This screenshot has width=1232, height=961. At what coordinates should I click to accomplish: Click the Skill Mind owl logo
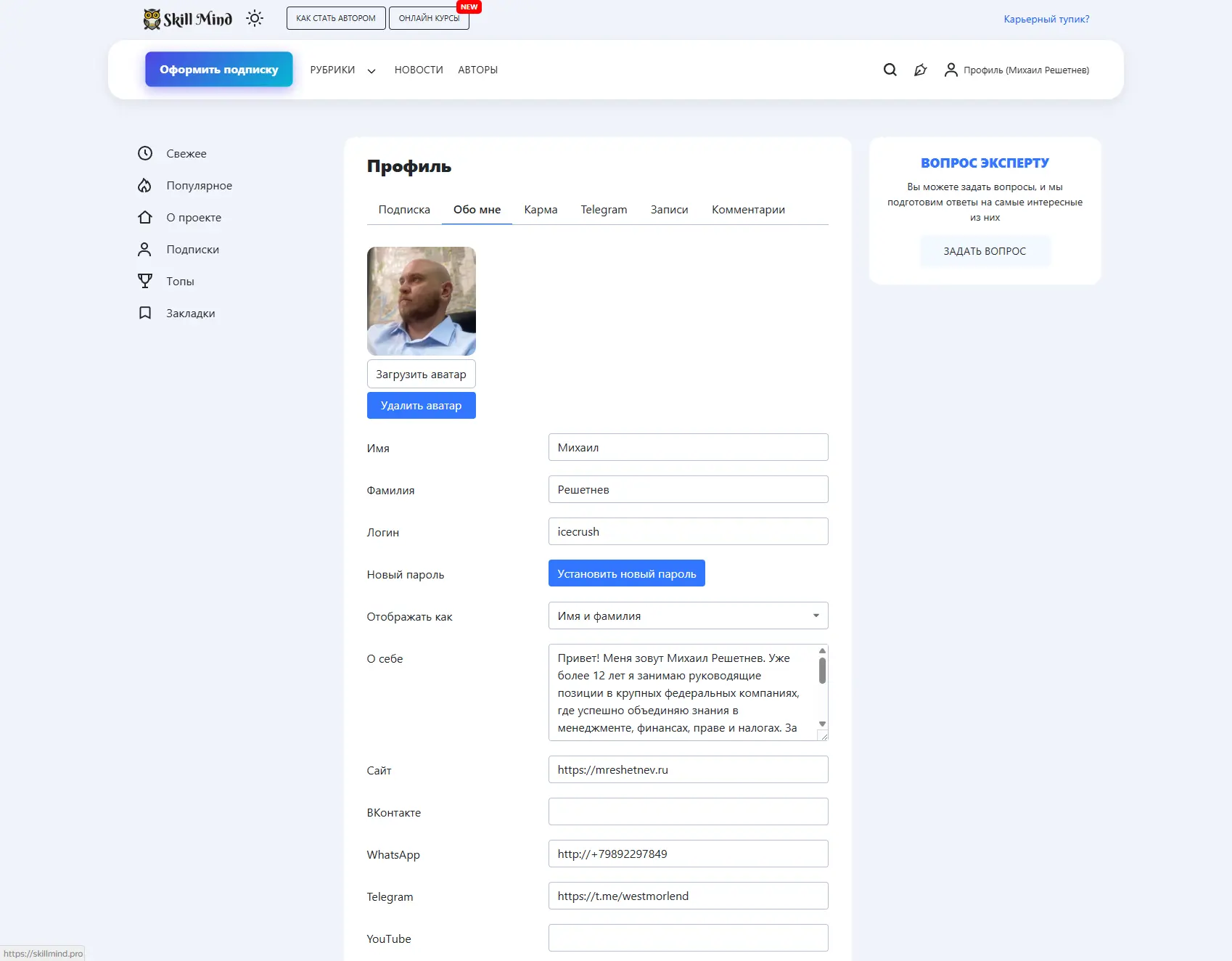click(x=187, y=18)
